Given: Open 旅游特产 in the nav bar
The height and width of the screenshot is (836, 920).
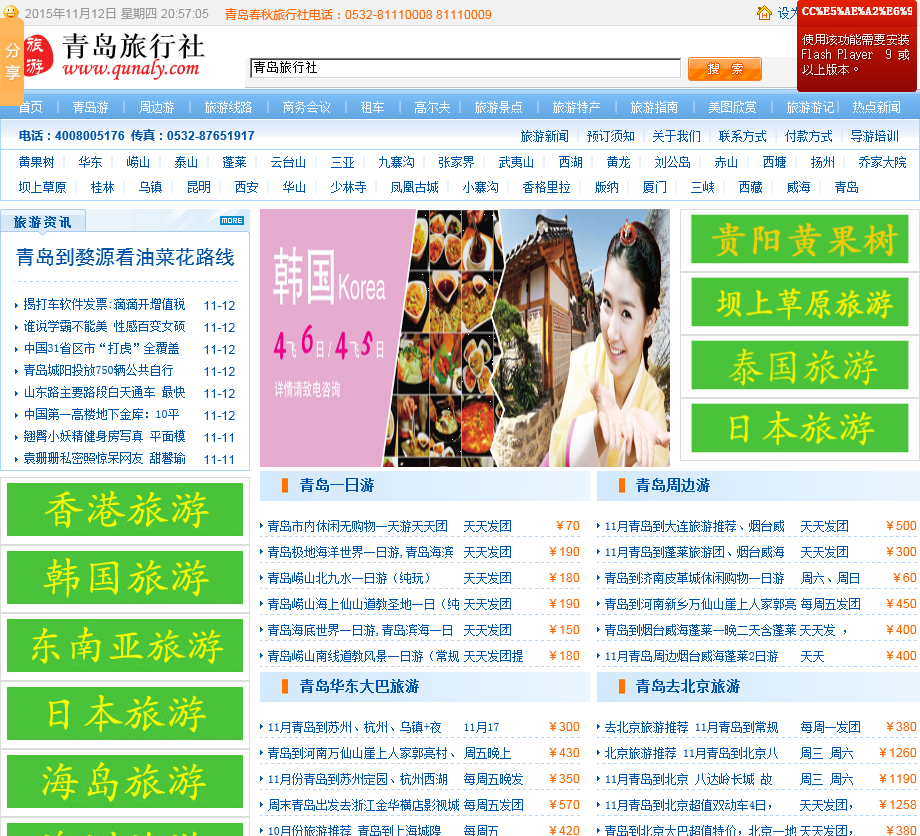Looking at the screenshot, I should click(576, 107).
